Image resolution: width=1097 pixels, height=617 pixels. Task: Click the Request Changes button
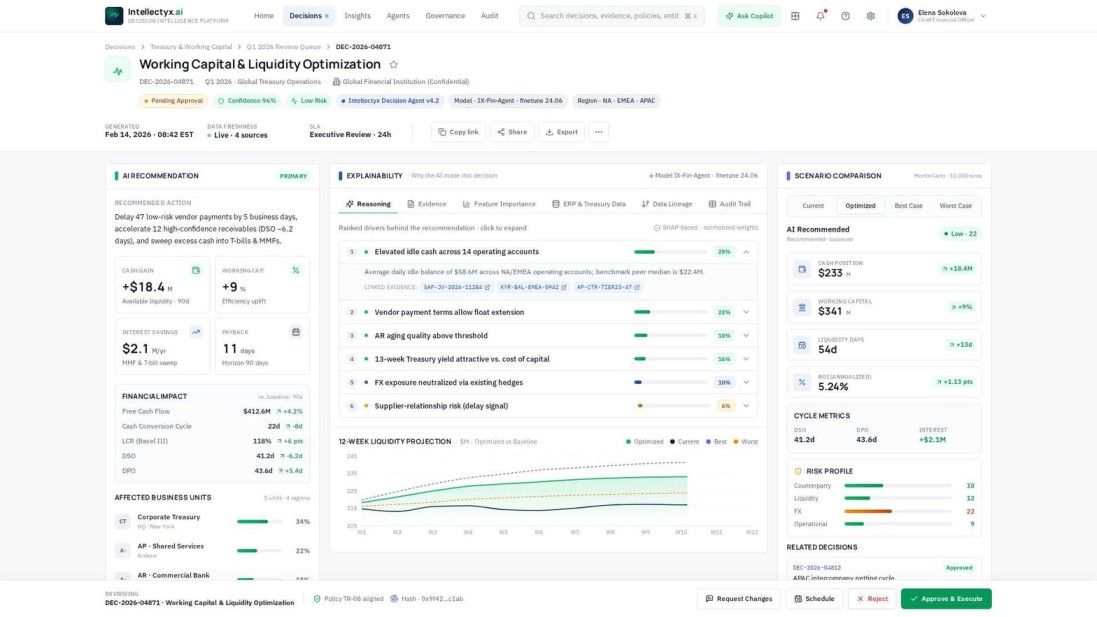tap(739, 599)
